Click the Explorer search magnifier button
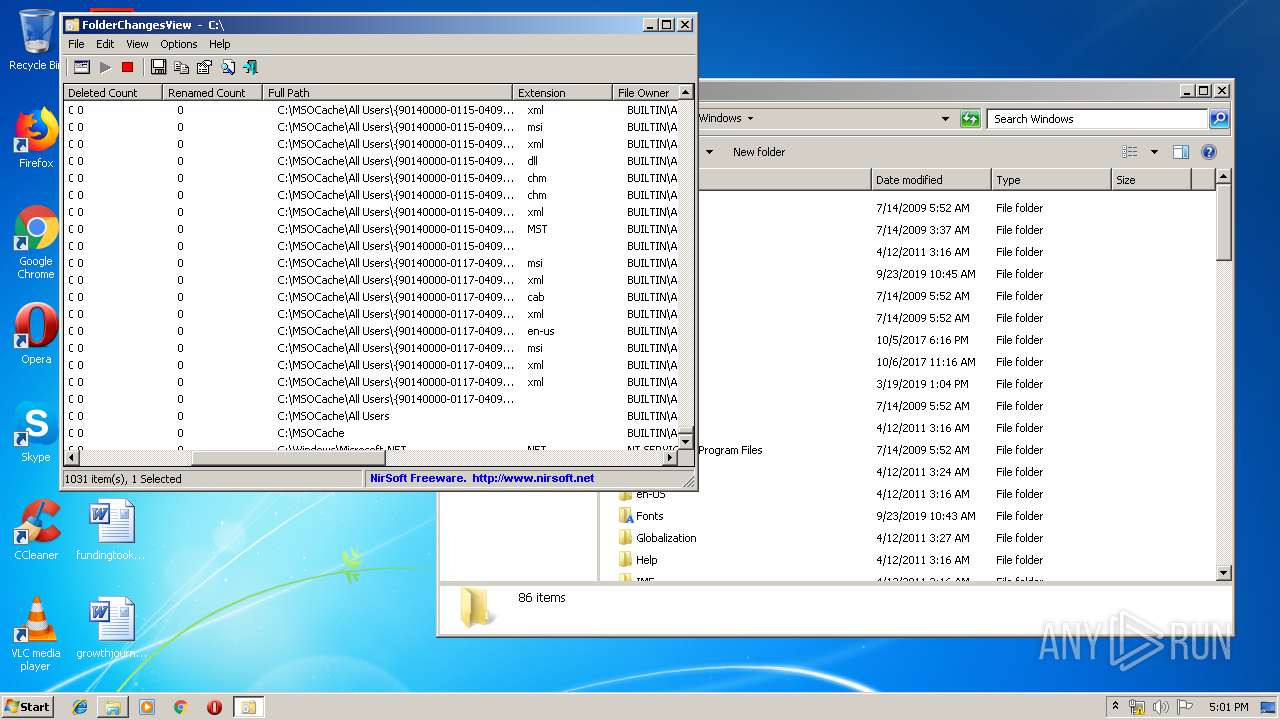Image resolution: width=1280 pixels, height=720 pixels. tap(1219, 119)
